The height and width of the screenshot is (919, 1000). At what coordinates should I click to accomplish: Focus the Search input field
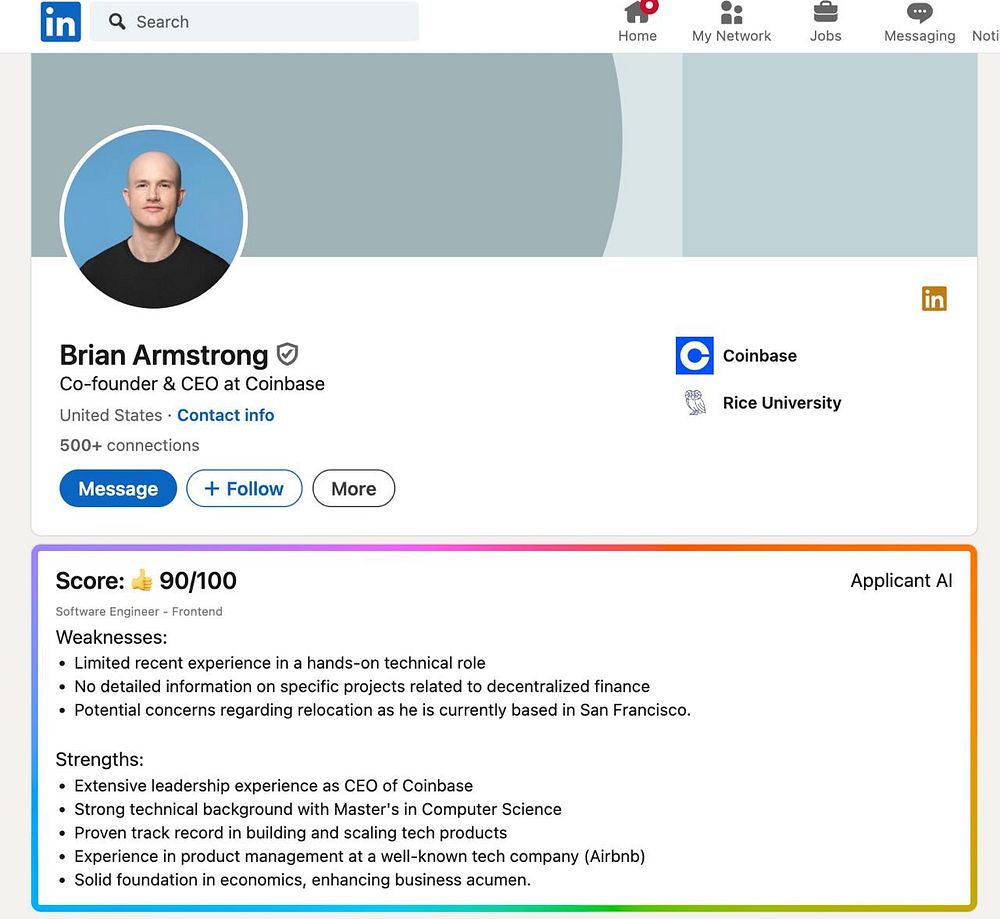tap(254, 22)
